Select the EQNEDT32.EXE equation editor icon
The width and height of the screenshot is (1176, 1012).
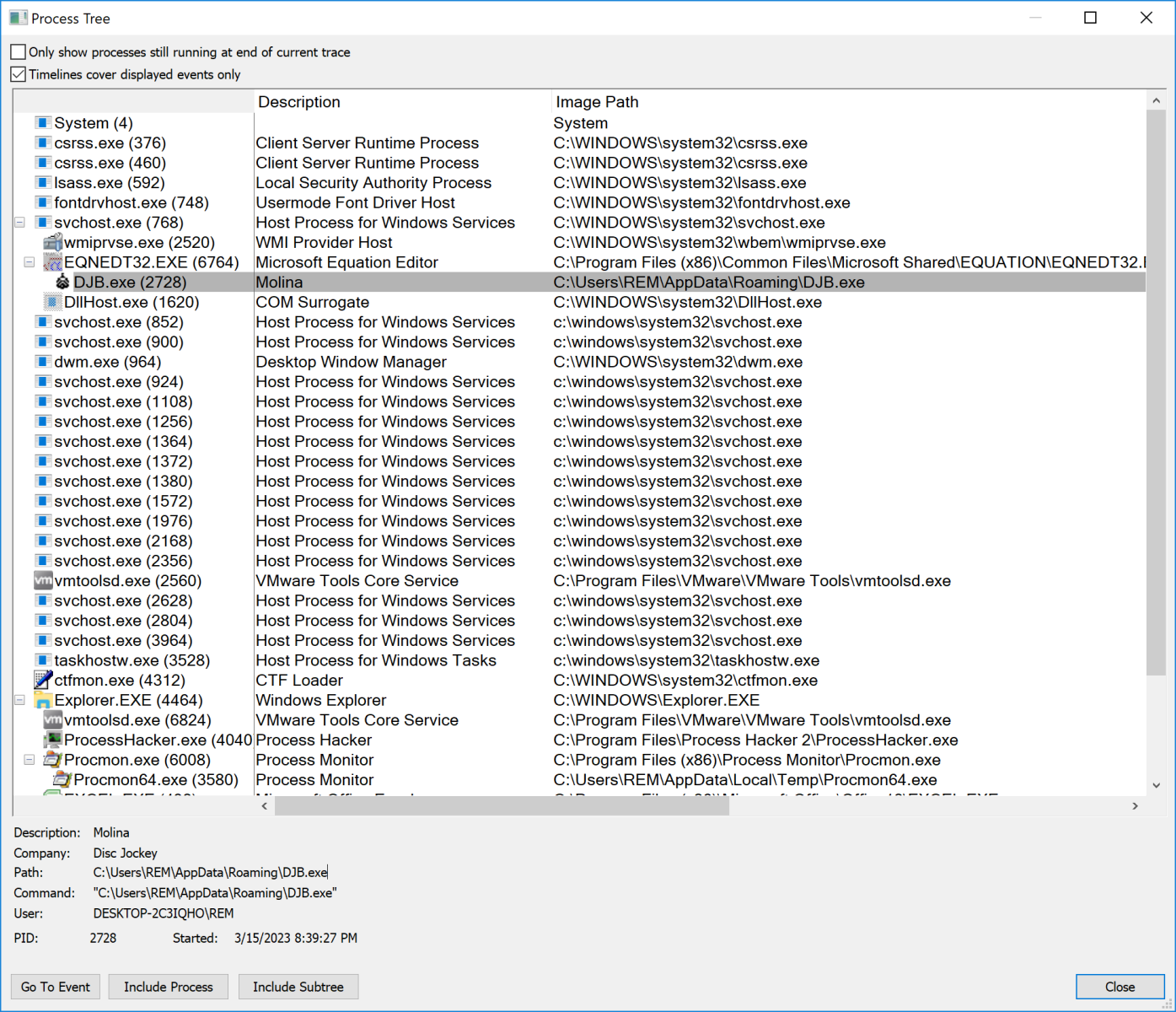53,262
